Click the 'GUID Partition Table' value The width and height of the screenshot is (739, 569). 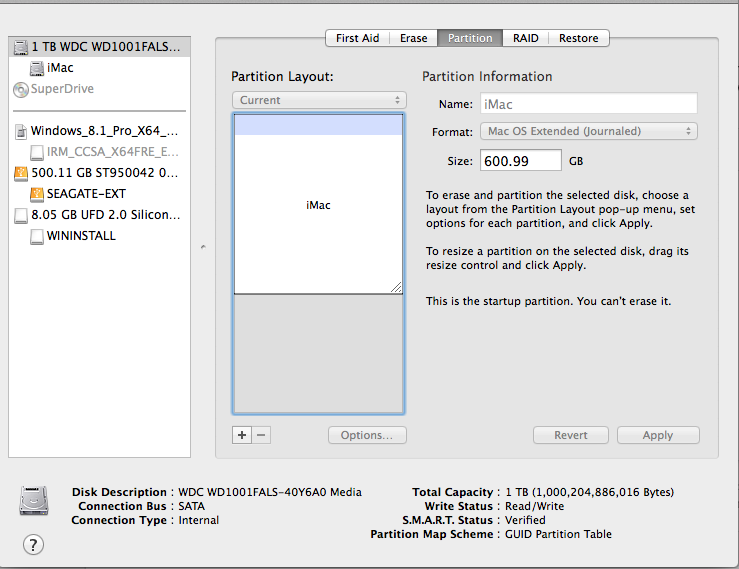coord(558,534)
